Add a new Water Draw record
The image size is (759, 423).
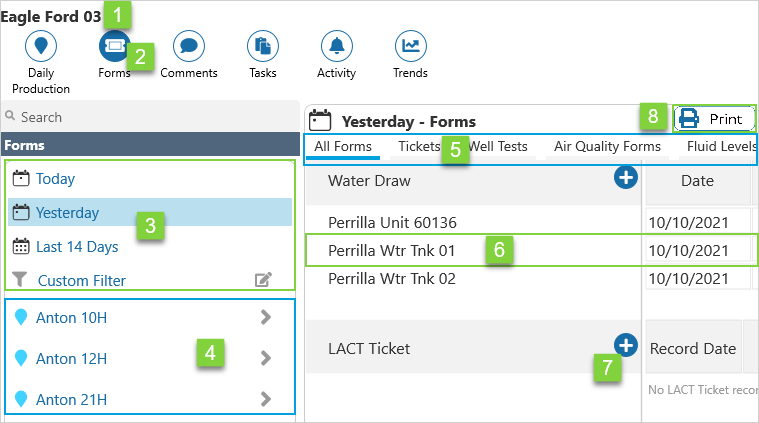(x=625, y=178)
